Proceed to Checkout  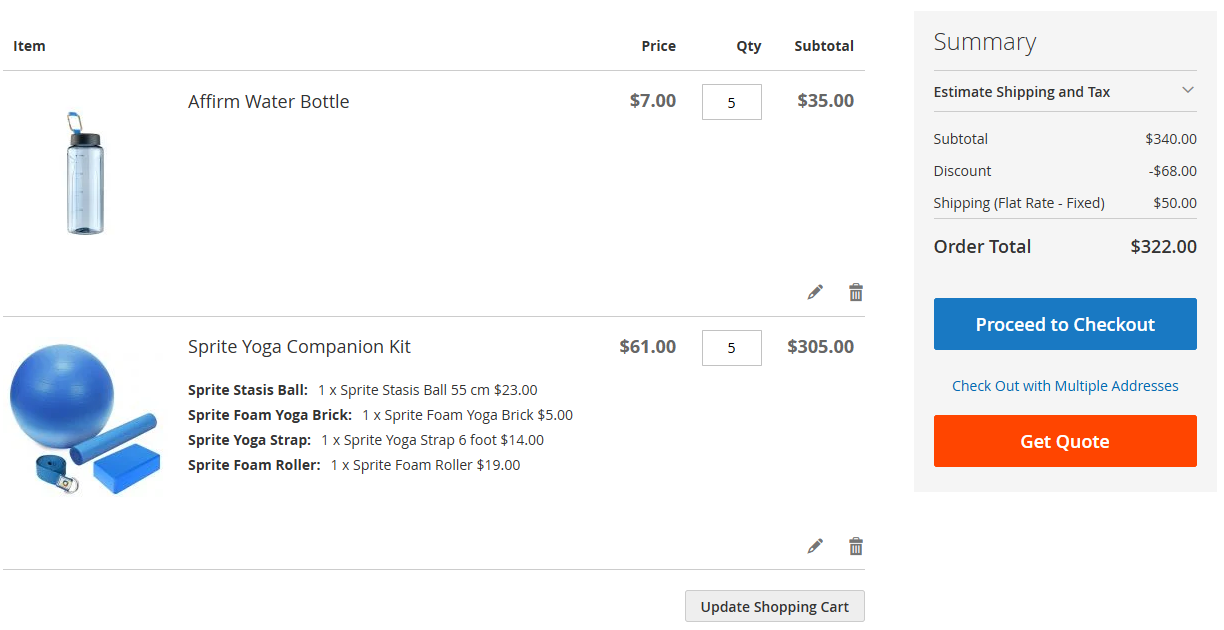pos(1064,324)
